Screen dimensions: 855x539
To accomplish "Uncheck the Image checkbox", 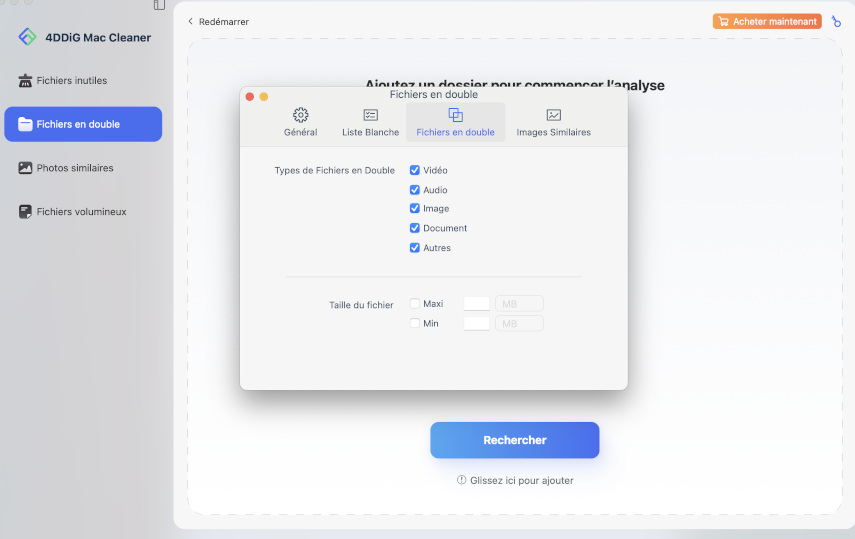I will (414, 208).
